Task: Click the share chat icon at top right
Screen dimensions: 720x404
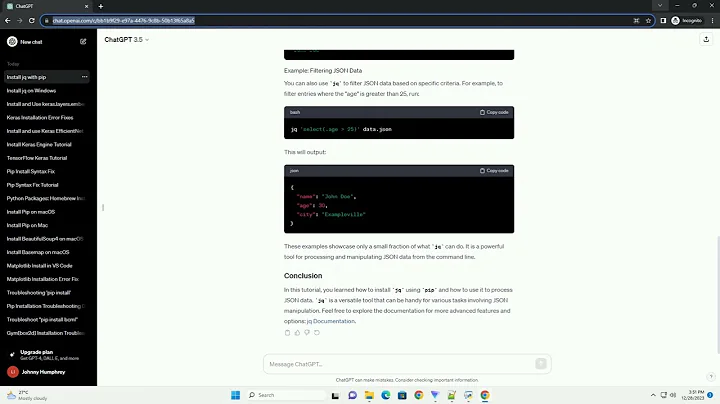Action: coord(706,39)
